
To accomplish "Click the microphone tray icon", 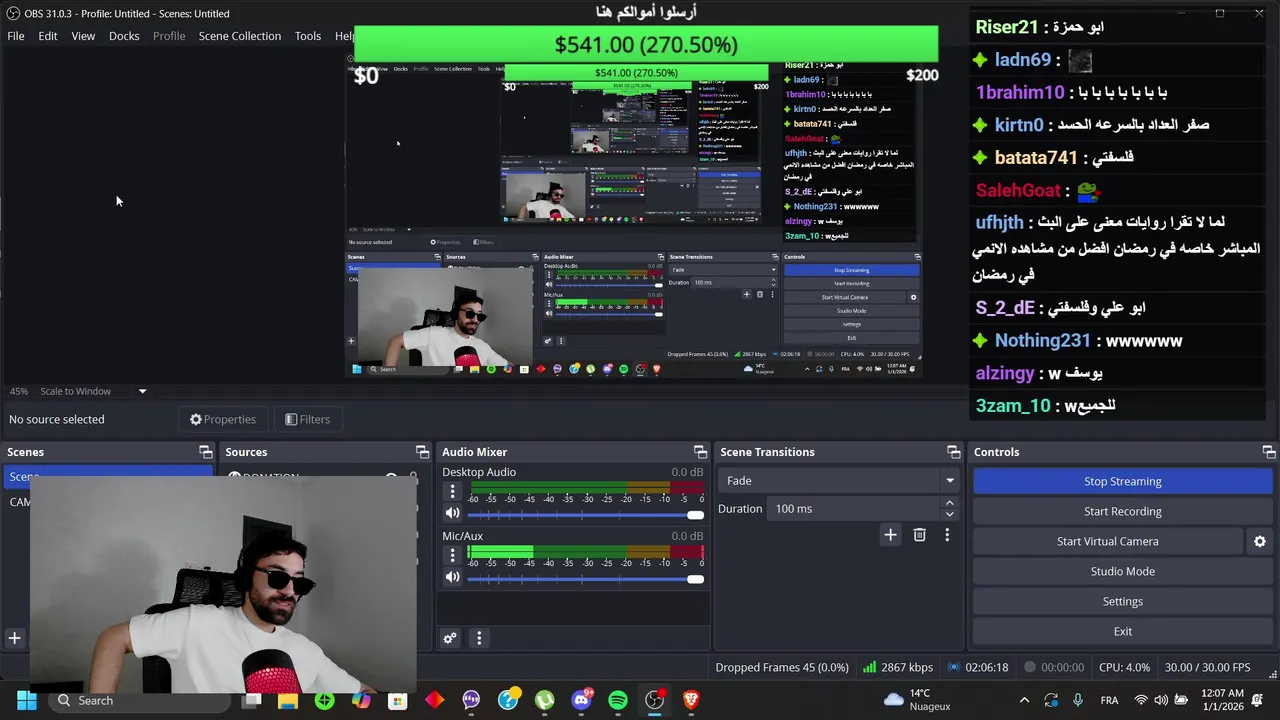I will (x=1077, y=700).
